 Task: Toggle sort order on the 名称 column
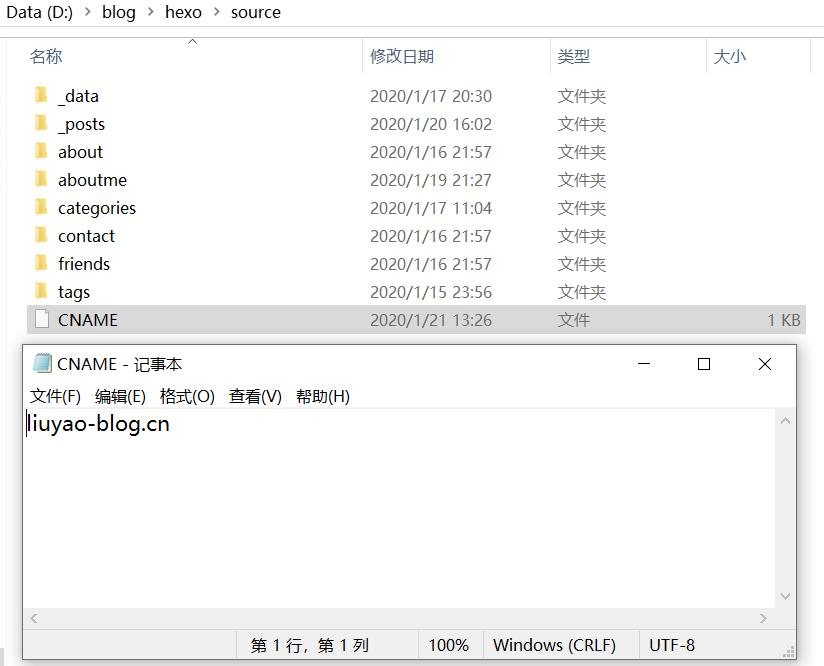[46, 57]
